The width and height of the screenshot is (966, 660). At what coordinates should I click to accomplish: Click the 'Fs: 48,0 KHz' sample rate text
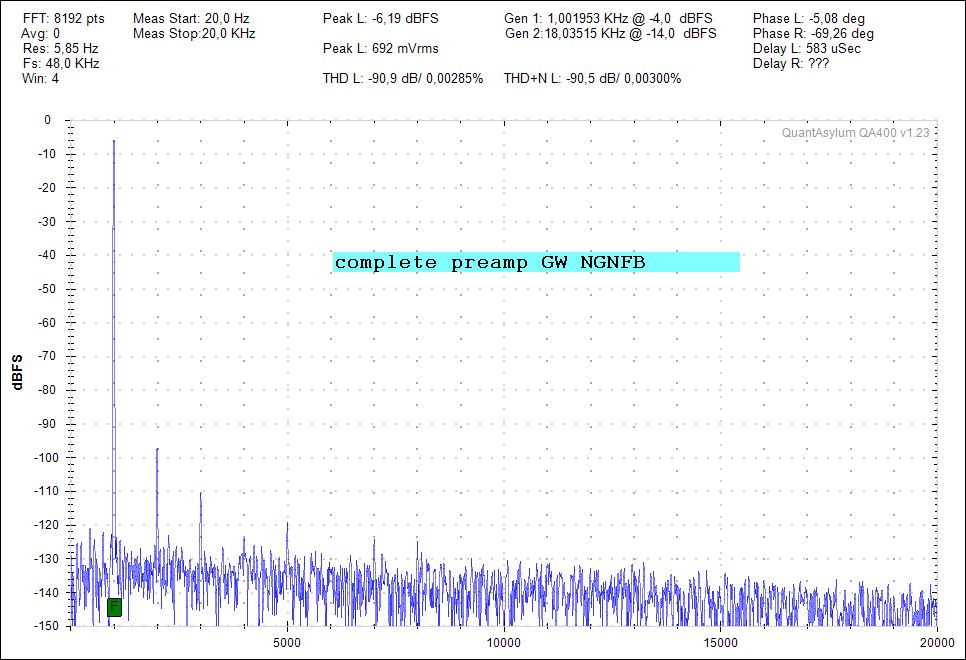[61, 63]
